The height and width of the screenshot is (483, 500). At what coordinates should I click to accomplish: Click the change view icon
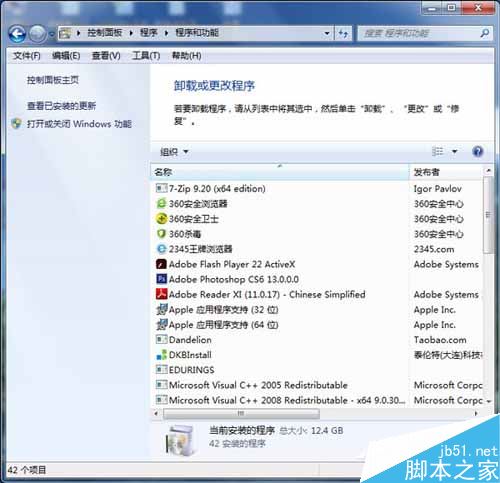point(438,152)
